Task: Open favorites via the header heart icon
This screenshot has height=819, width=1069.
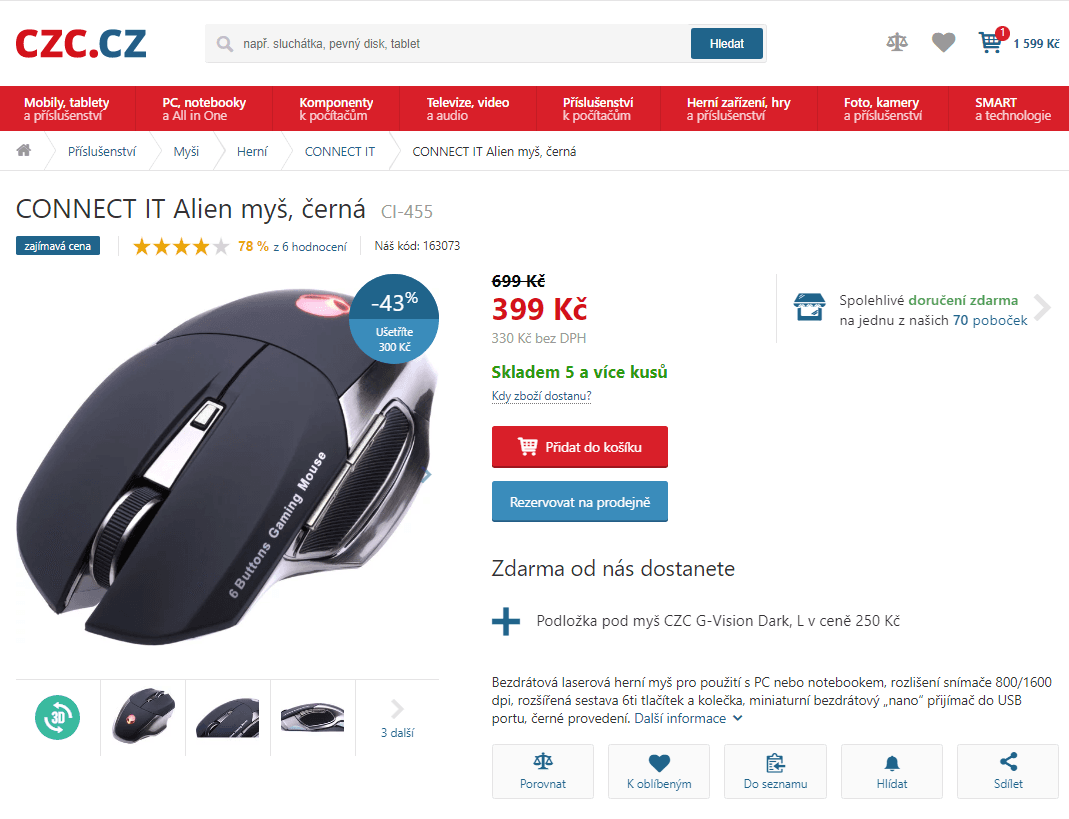Action: coord(944,43)
